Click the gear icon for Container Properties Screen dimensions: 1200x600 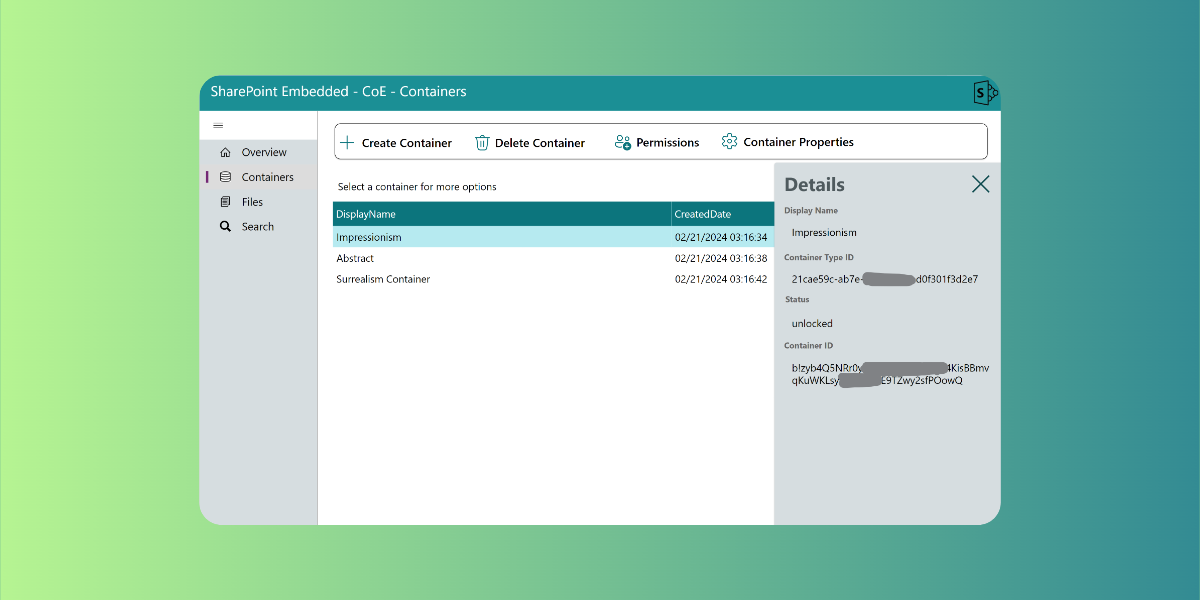tap(731, 142)
